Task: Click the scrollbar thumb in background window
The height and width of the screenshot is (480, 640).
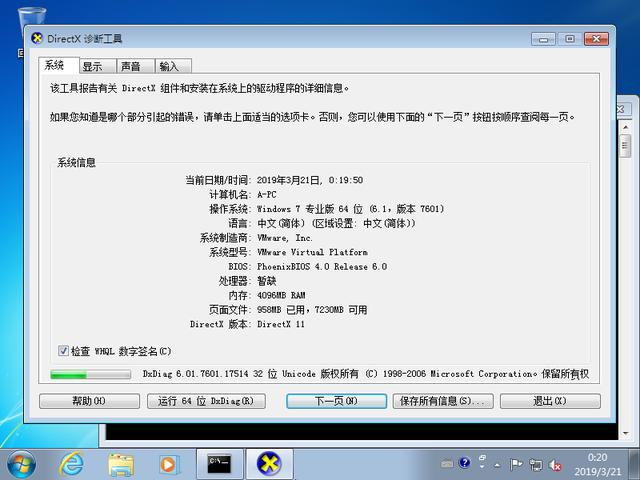Action: pyautogui.click(x=625, y=146)
